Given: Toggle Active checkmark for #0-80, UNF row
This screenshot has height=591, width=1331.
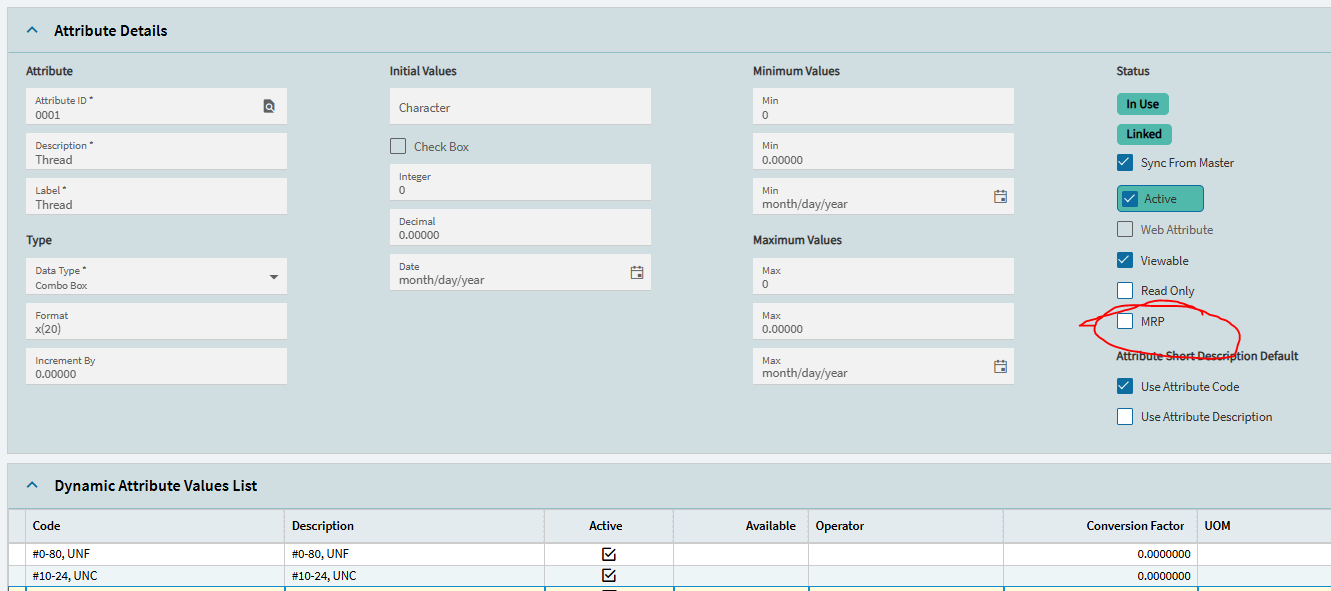Looking at the screenshot, I should pyautogui.click(x=609, y=554).
